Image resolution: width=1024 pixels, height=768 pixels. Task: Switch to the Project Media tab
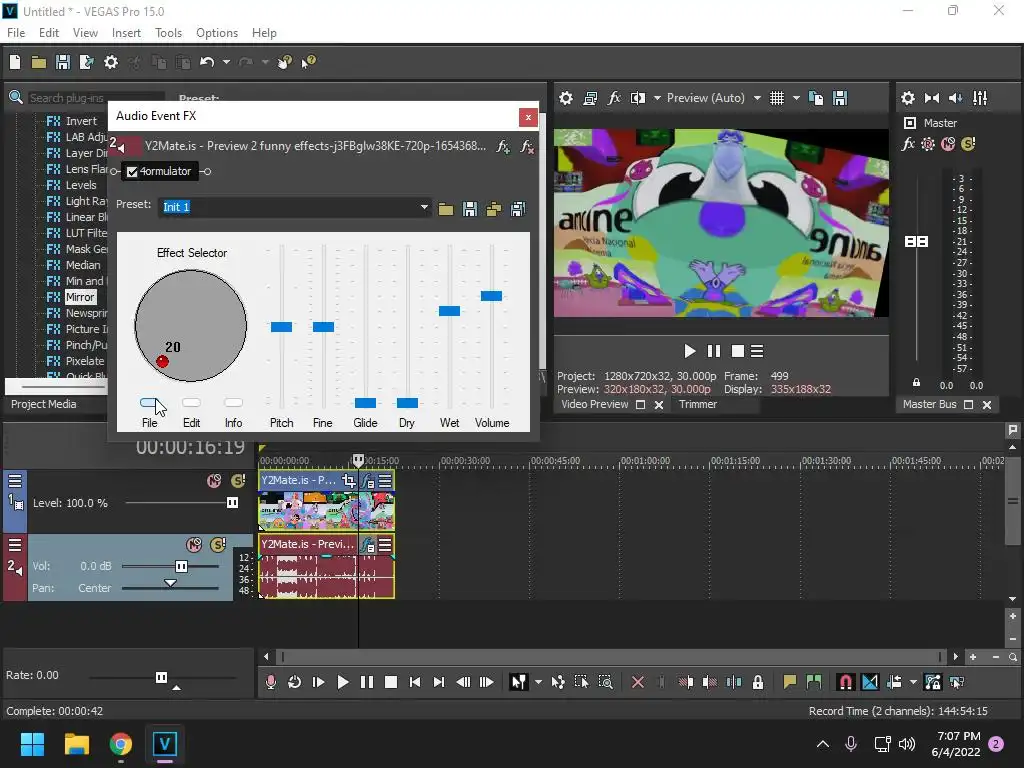point(44,404)
